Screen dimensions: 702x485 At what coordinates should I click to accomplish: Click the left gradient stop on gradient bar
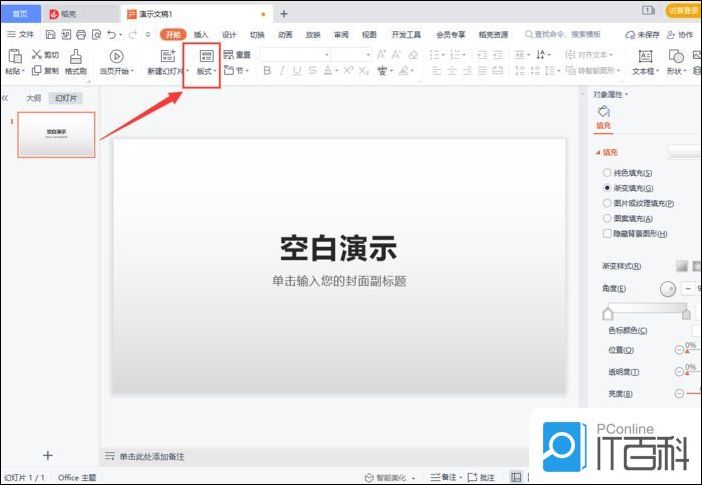pos(608,313)
